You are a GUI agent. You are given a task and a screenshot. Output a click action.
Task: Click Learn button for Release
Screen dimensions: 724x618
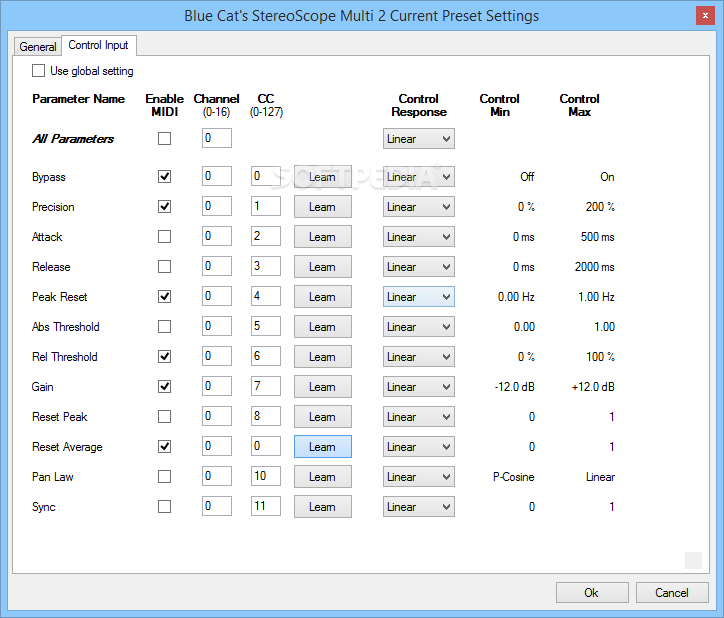point(323,267)
